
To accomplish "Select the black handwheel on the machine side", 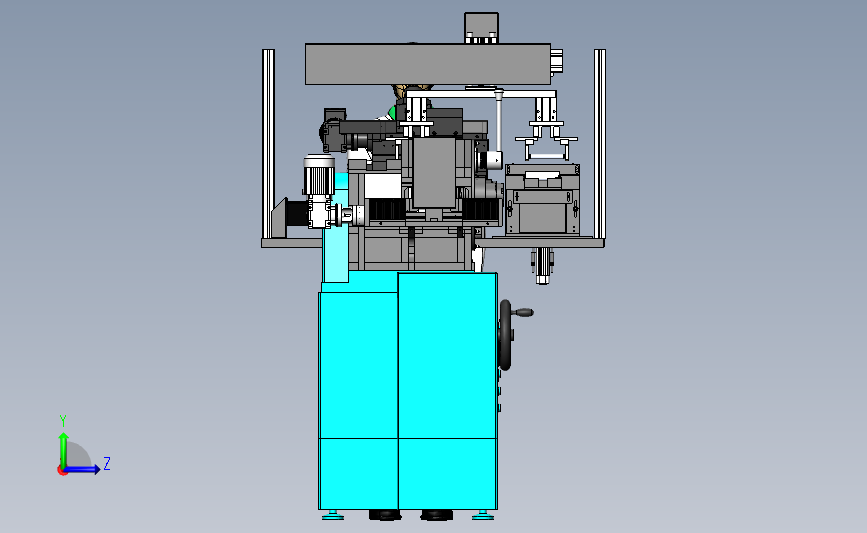I will (505, 335).
